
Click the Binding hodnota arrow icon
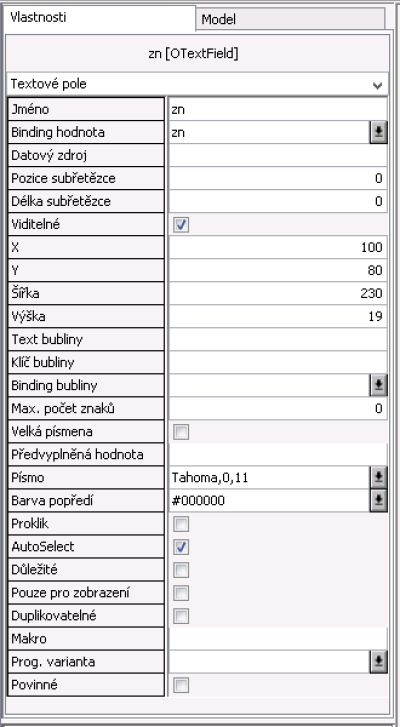[378, 133]
